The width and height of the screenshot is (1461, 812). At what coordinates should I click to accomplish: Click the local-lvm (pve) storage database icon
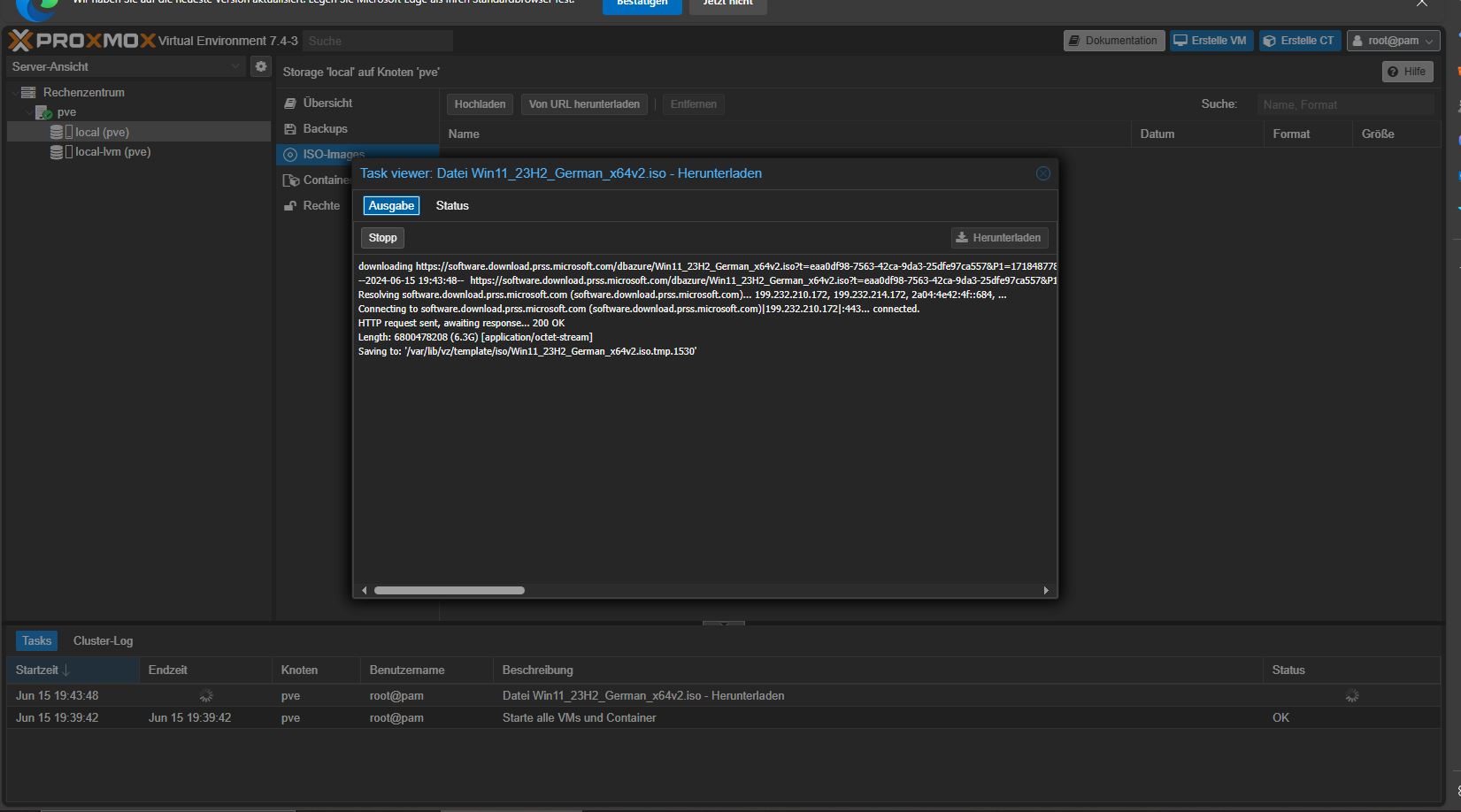[57, 152]
